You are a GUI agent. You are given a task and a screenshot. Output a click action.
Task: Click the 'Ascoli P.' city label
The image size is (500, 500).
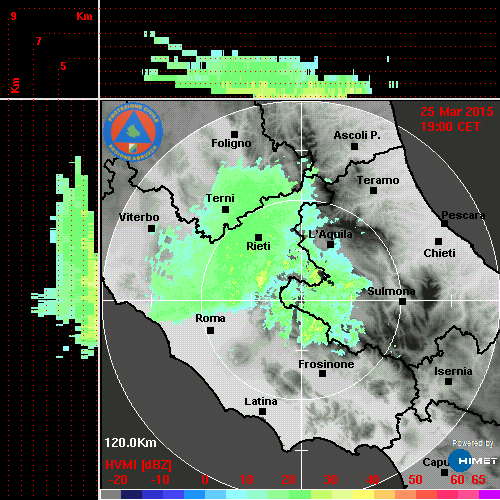click(357, 135)
